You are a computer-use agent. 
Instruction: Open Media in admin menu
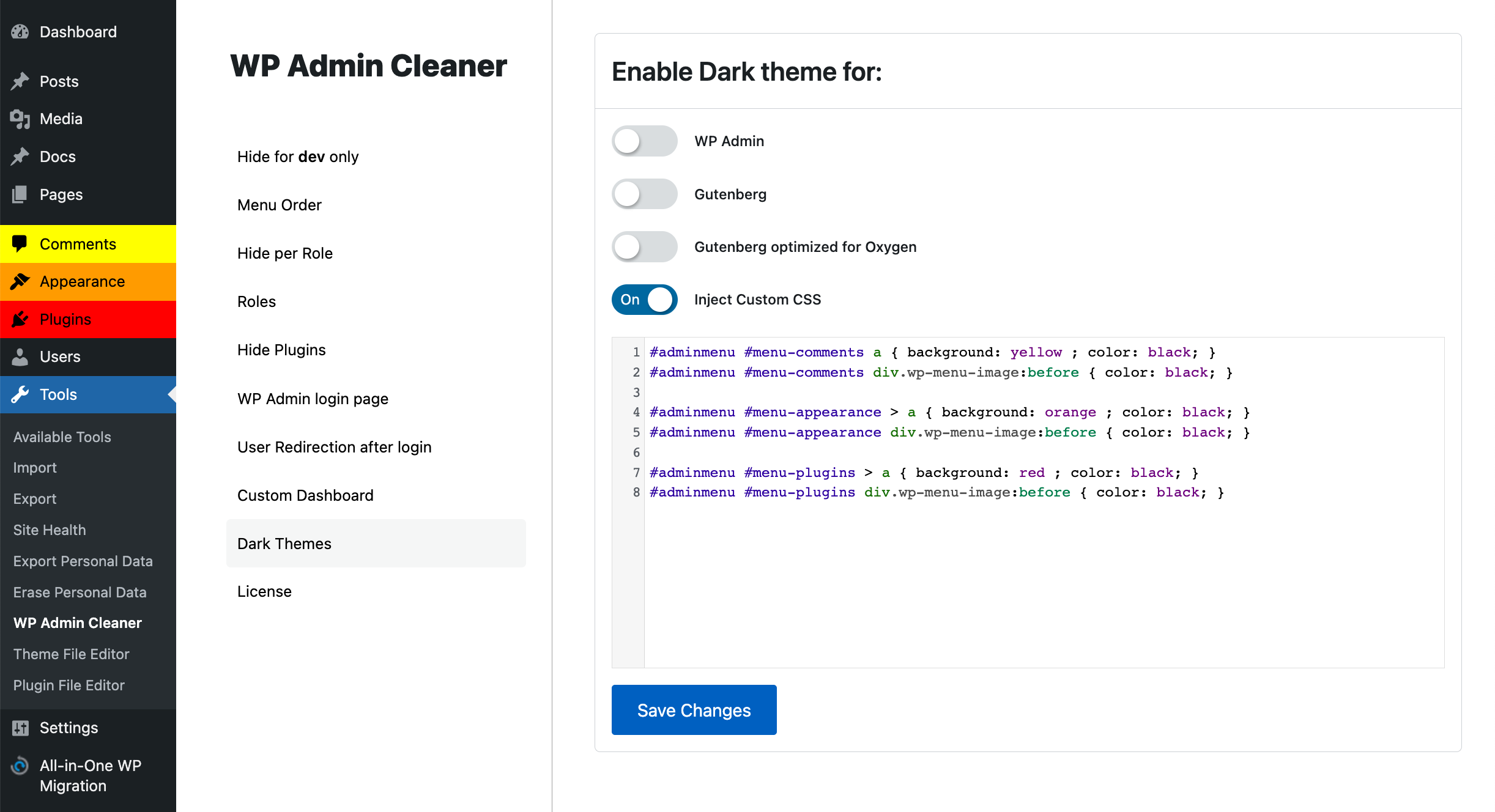tap(88, 119)
